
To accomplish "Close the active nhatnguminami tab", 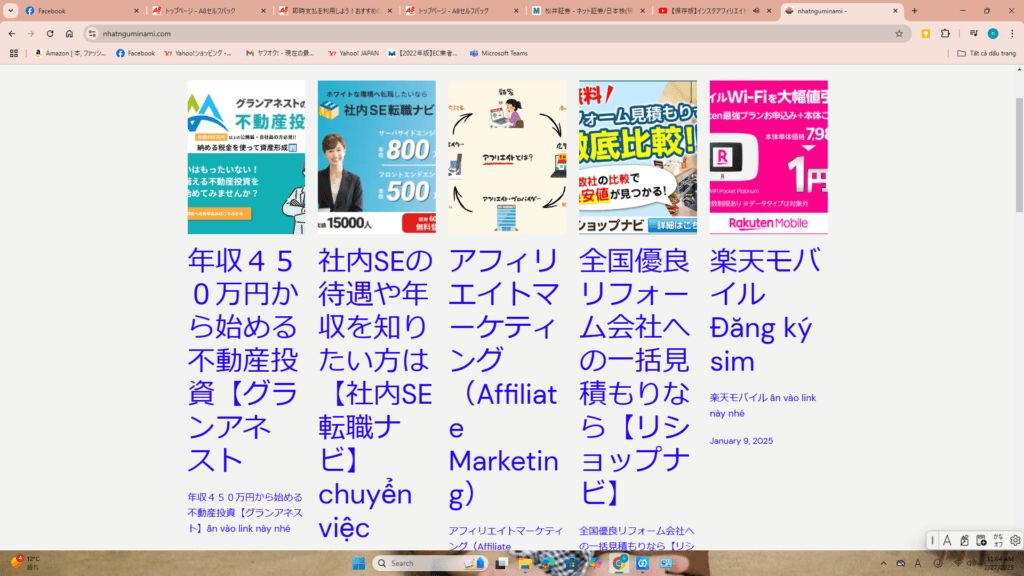I will pos(895,10).
